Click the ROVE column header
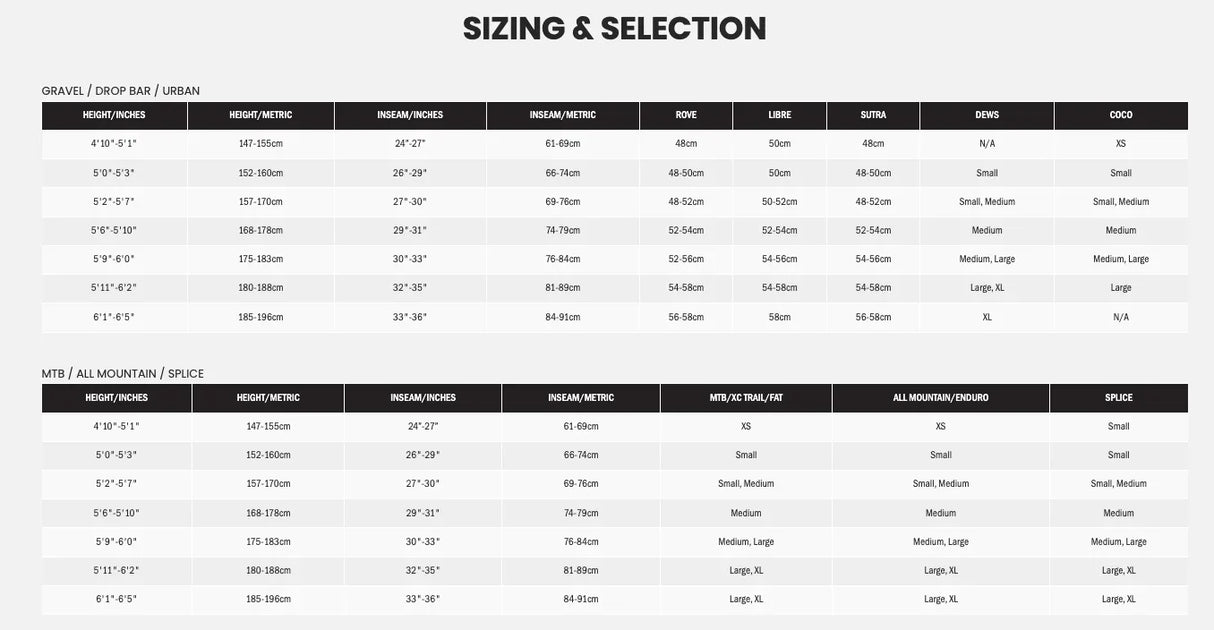The image size is (1214, 630). point(686,115)
